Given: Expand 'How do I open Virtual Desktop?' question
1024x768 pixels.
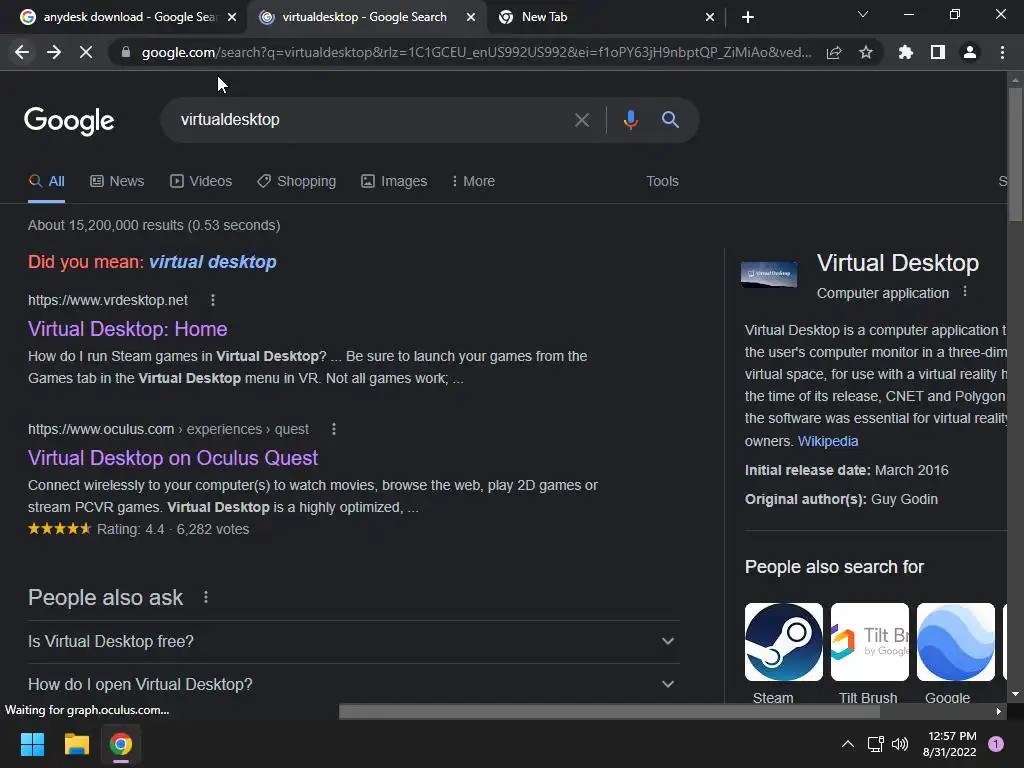Looking at the screenshot, I should (353, 684).
